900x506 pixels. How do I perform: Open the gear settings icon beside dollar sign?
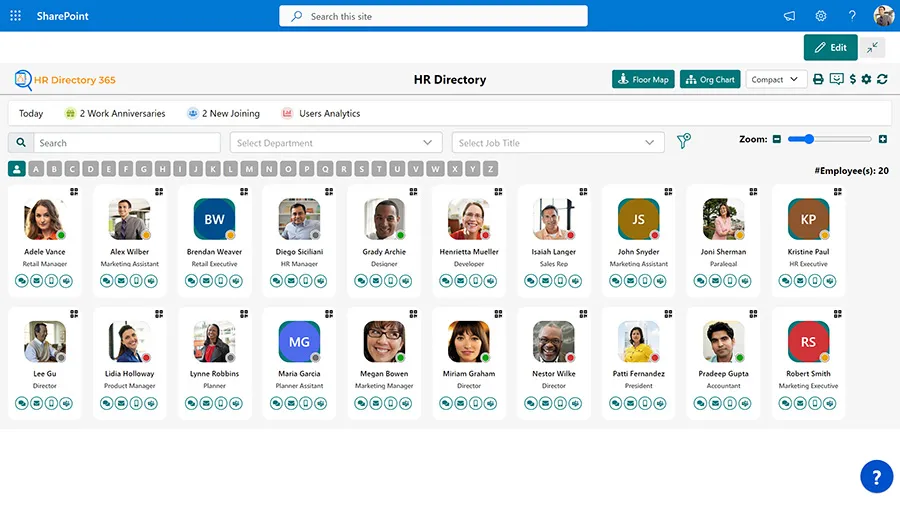coord(866,79)
